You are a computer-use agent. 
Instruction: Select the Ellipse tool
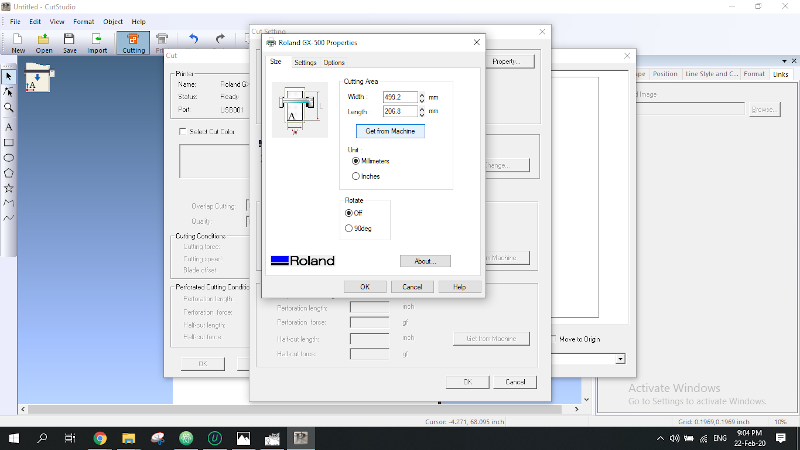9,158
